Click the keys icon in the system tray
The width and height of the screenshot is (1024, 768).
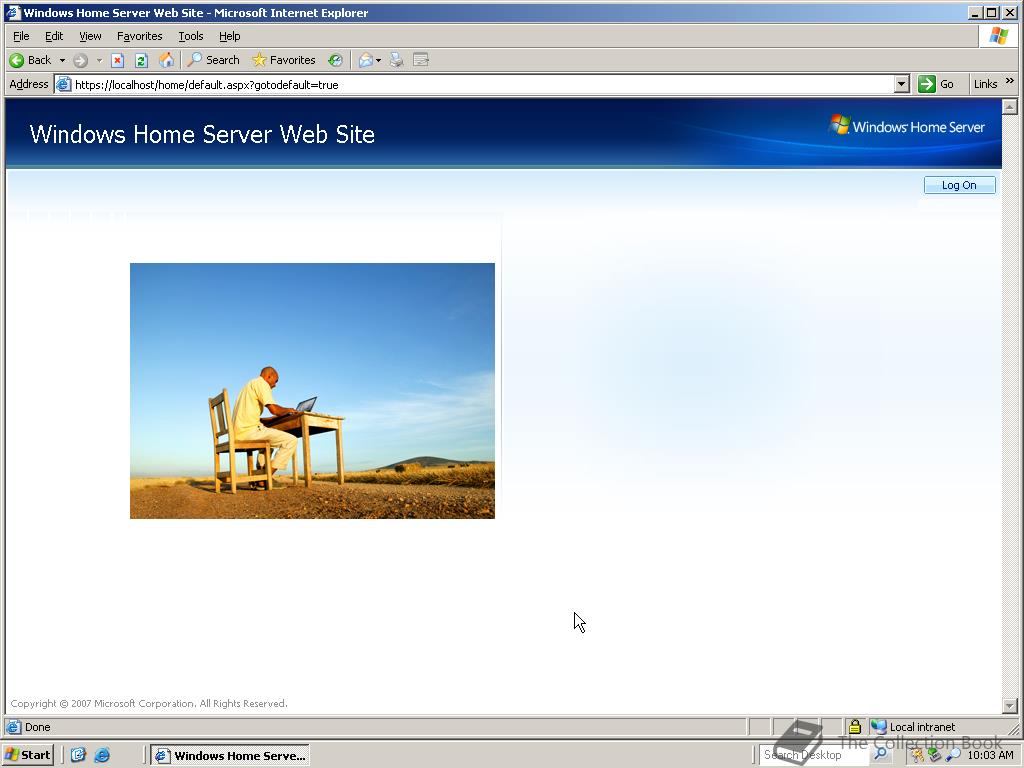pyautogui.click(x=917, y=755)
